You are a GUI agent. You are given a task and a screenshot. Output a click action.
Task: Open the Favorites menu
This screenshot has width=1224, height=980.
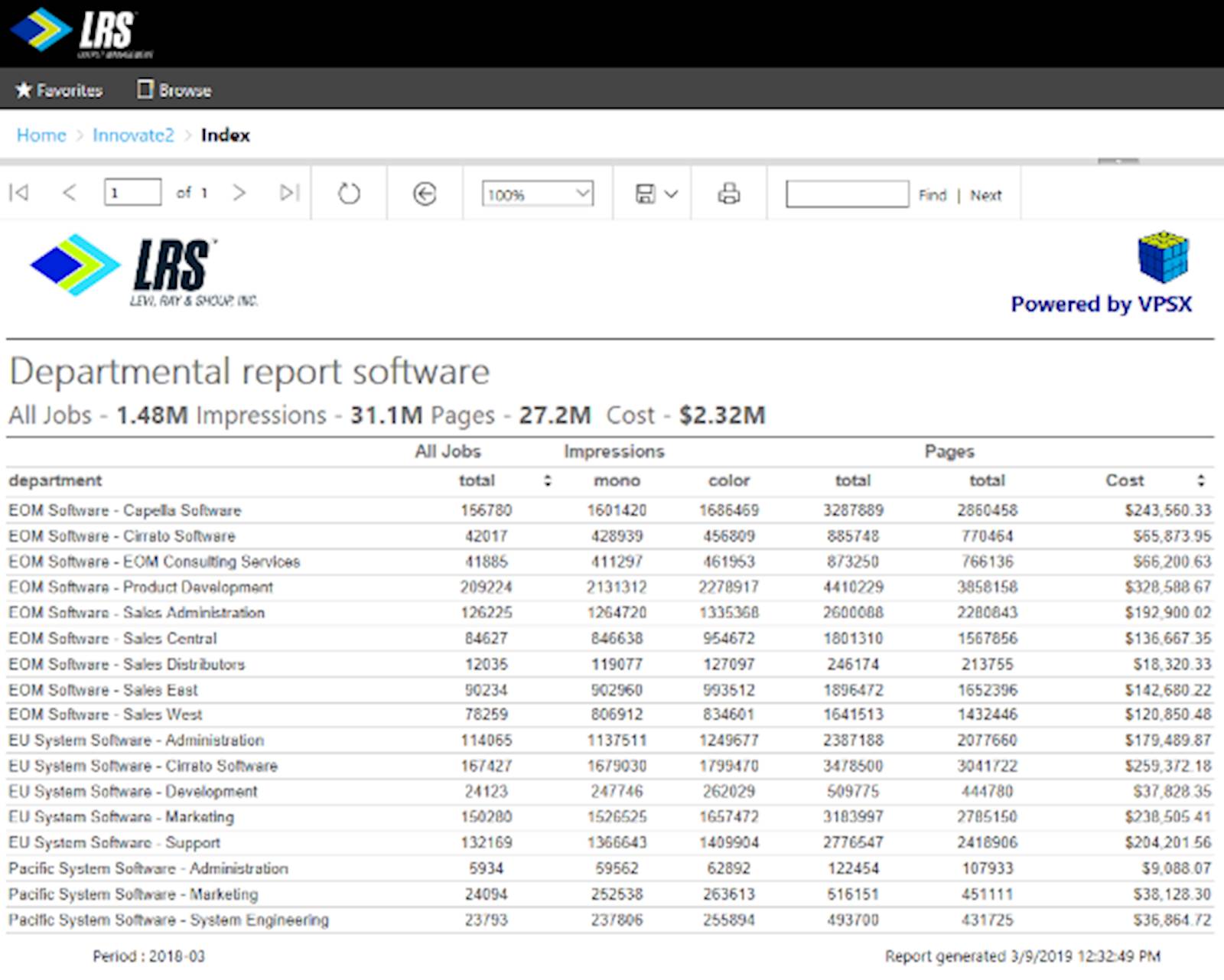point(59,90)
